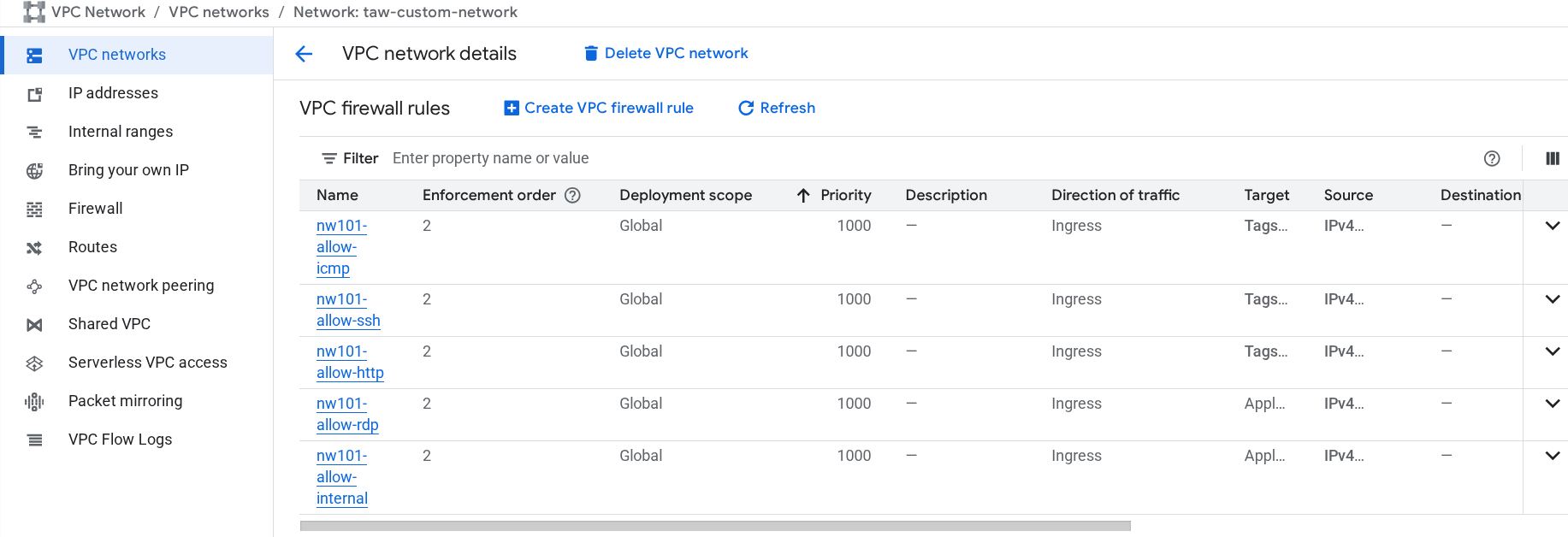Click the VPC network peering icon
Image resolution: width=1568 pixels, height=537 pixels.
34,286
